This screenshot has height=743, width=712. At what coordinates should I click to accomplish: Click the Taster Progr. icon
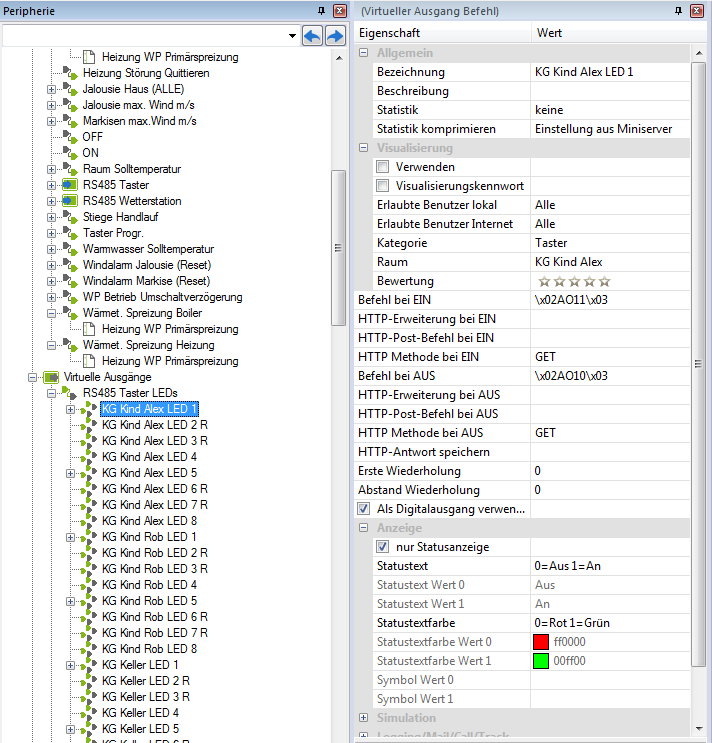70,233
